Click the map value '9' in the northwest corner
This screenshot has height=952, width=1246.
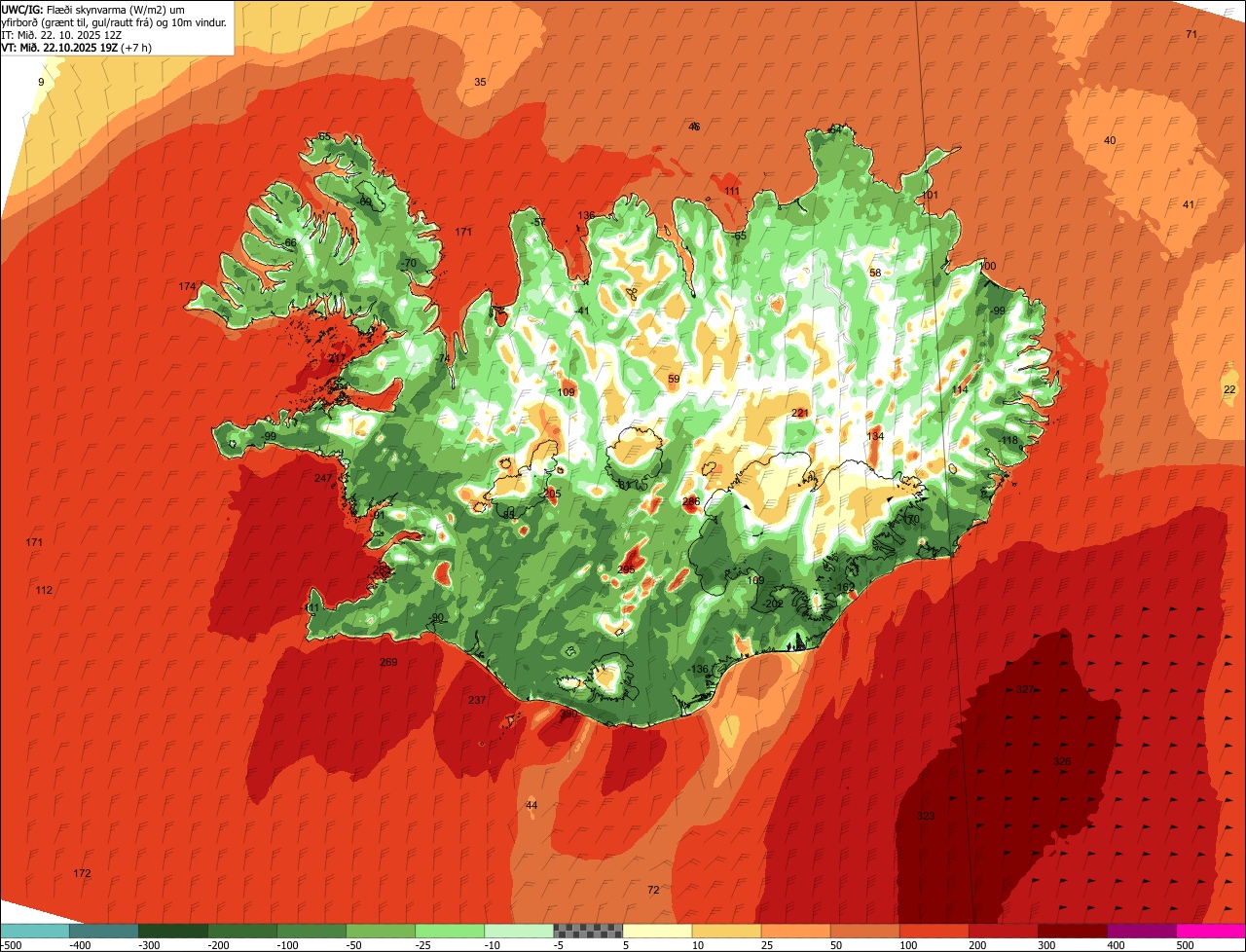point(41,82)
